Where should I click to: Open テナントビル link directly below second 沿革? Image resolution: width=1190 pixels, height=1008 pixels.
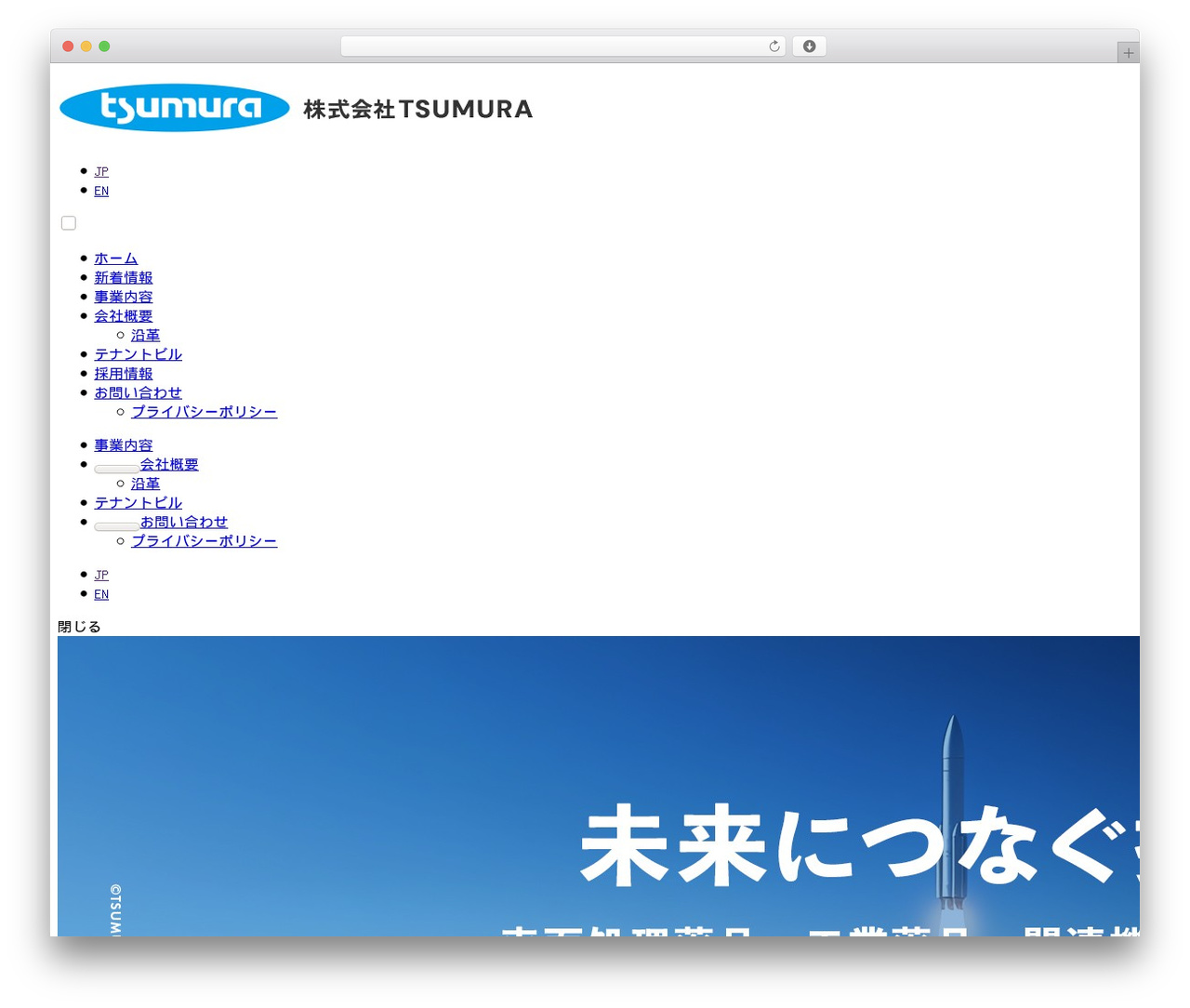(x=138, y=503)
